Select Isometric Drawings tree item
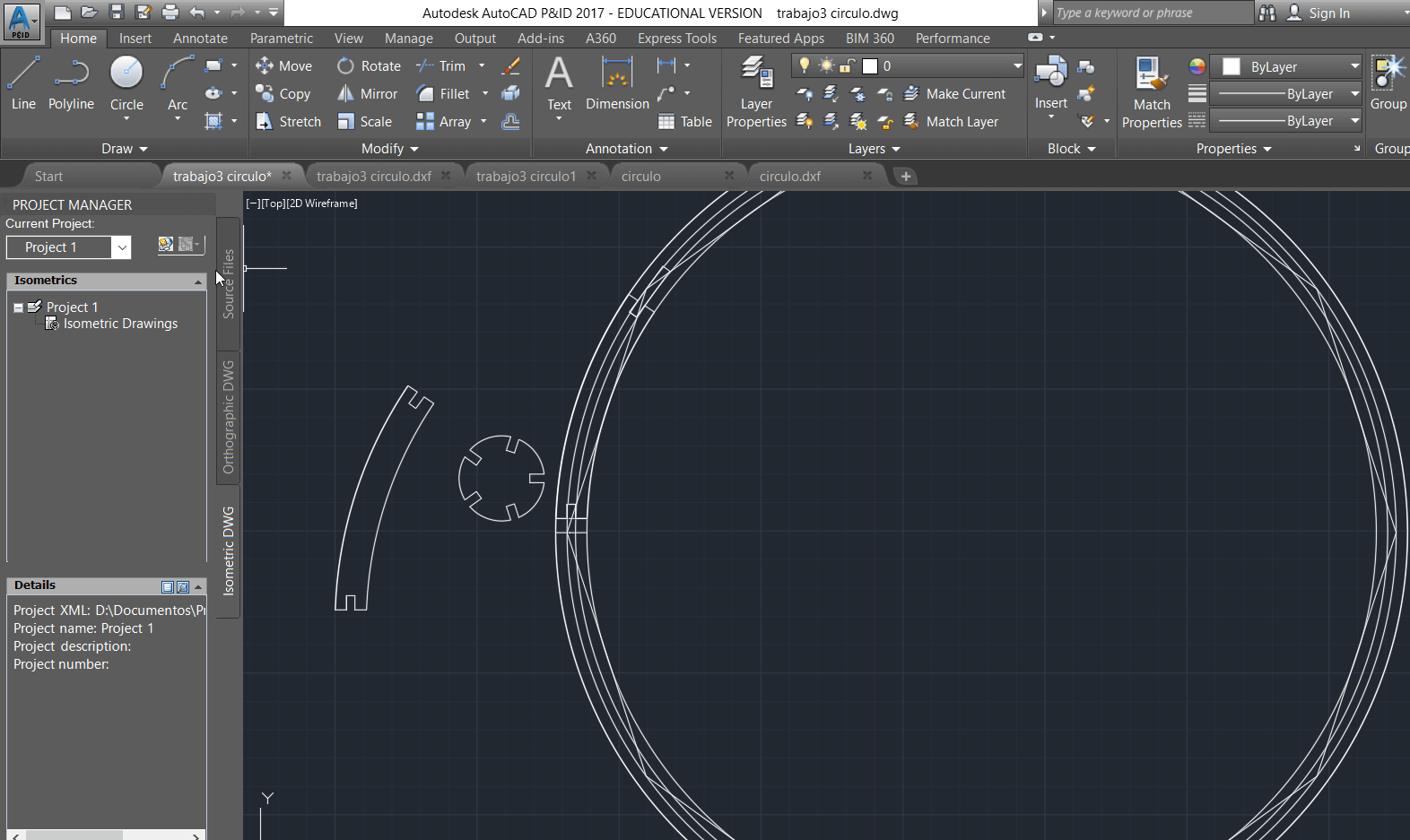 [x=120, y=324]
